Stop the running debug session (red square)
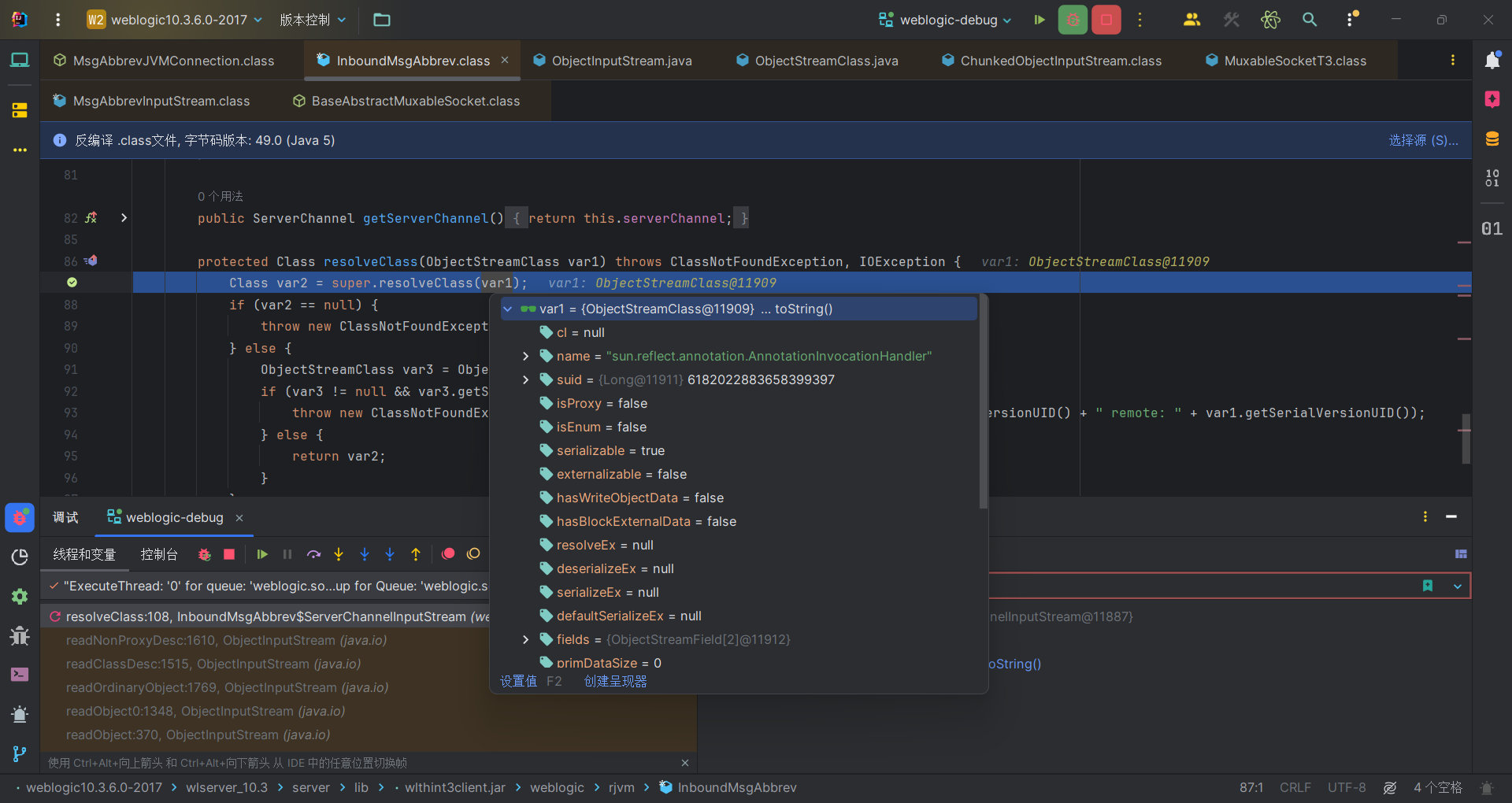 1106,20
